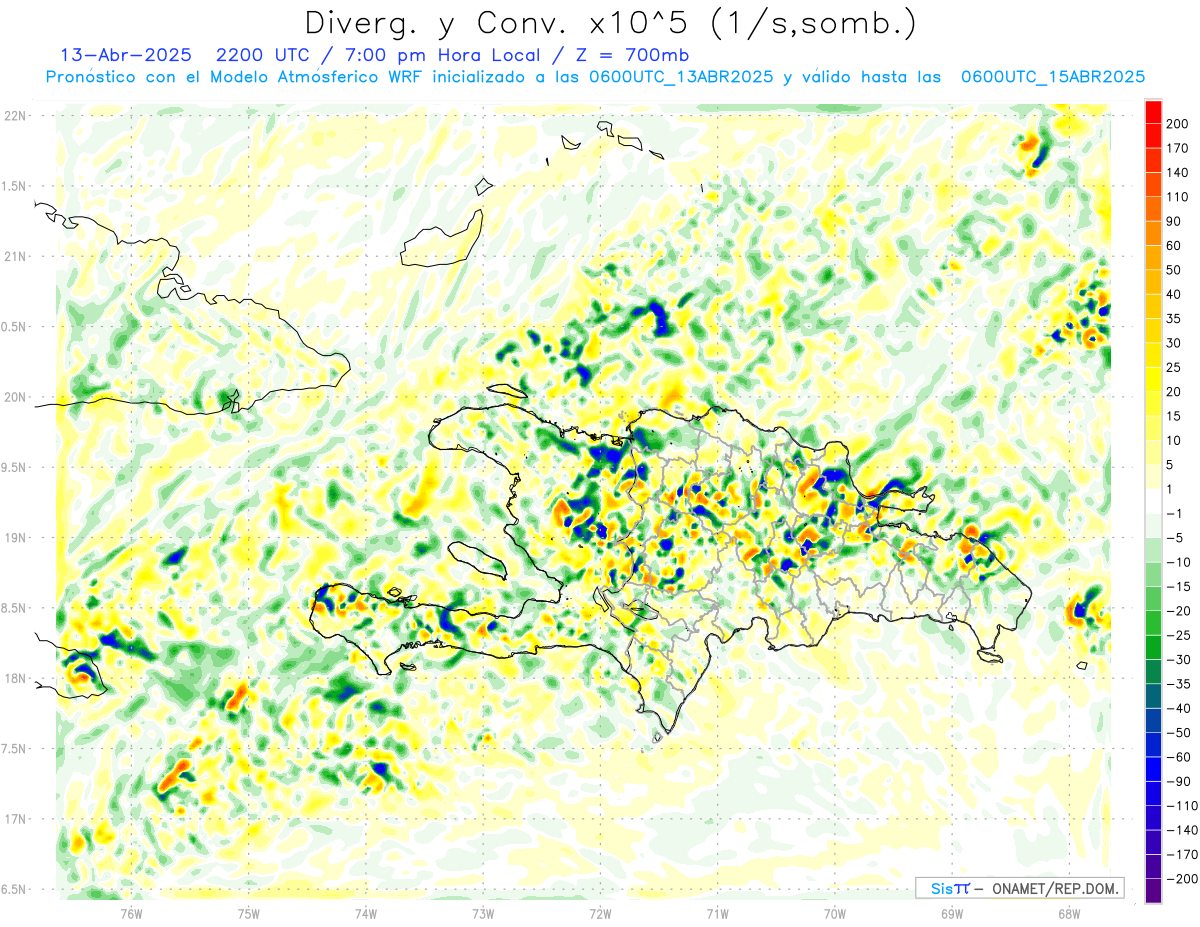Viewport: 1200px width, 927px height.
Task: Click the "-30" colorbar label
Action: tap(1181, 659)
